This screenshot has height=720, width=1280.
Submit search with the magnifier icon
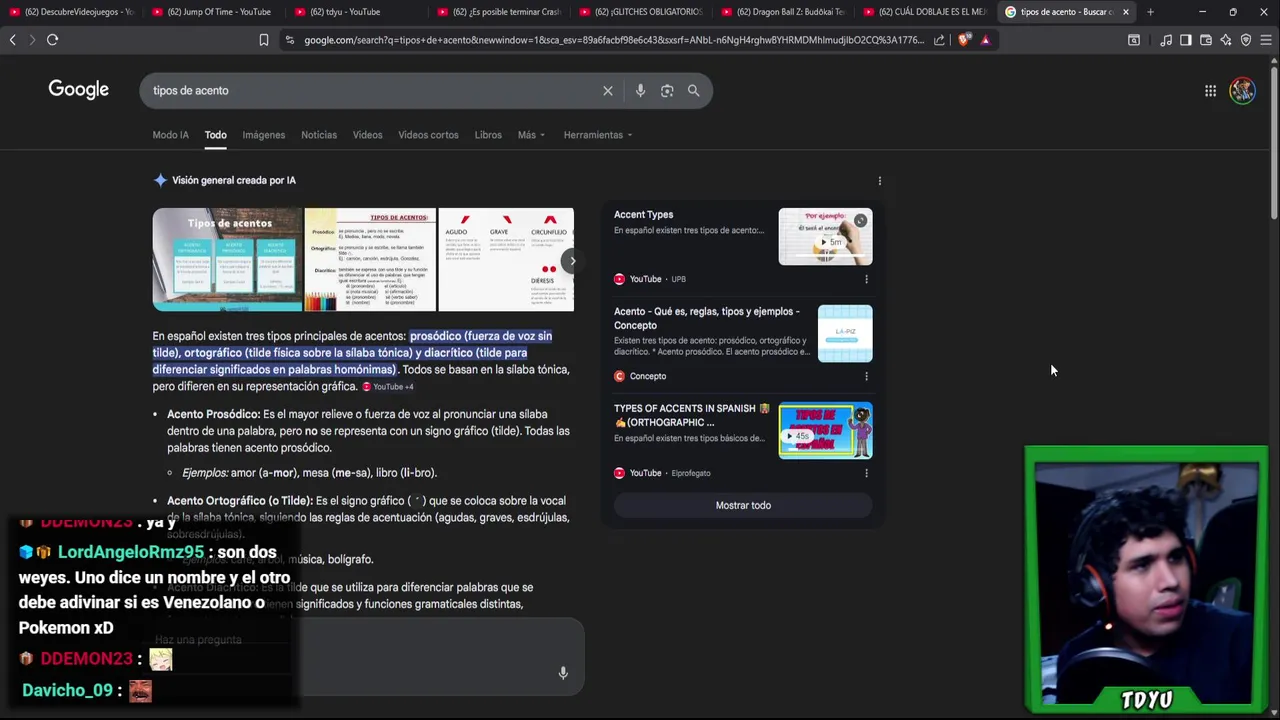tap(693, 91)
